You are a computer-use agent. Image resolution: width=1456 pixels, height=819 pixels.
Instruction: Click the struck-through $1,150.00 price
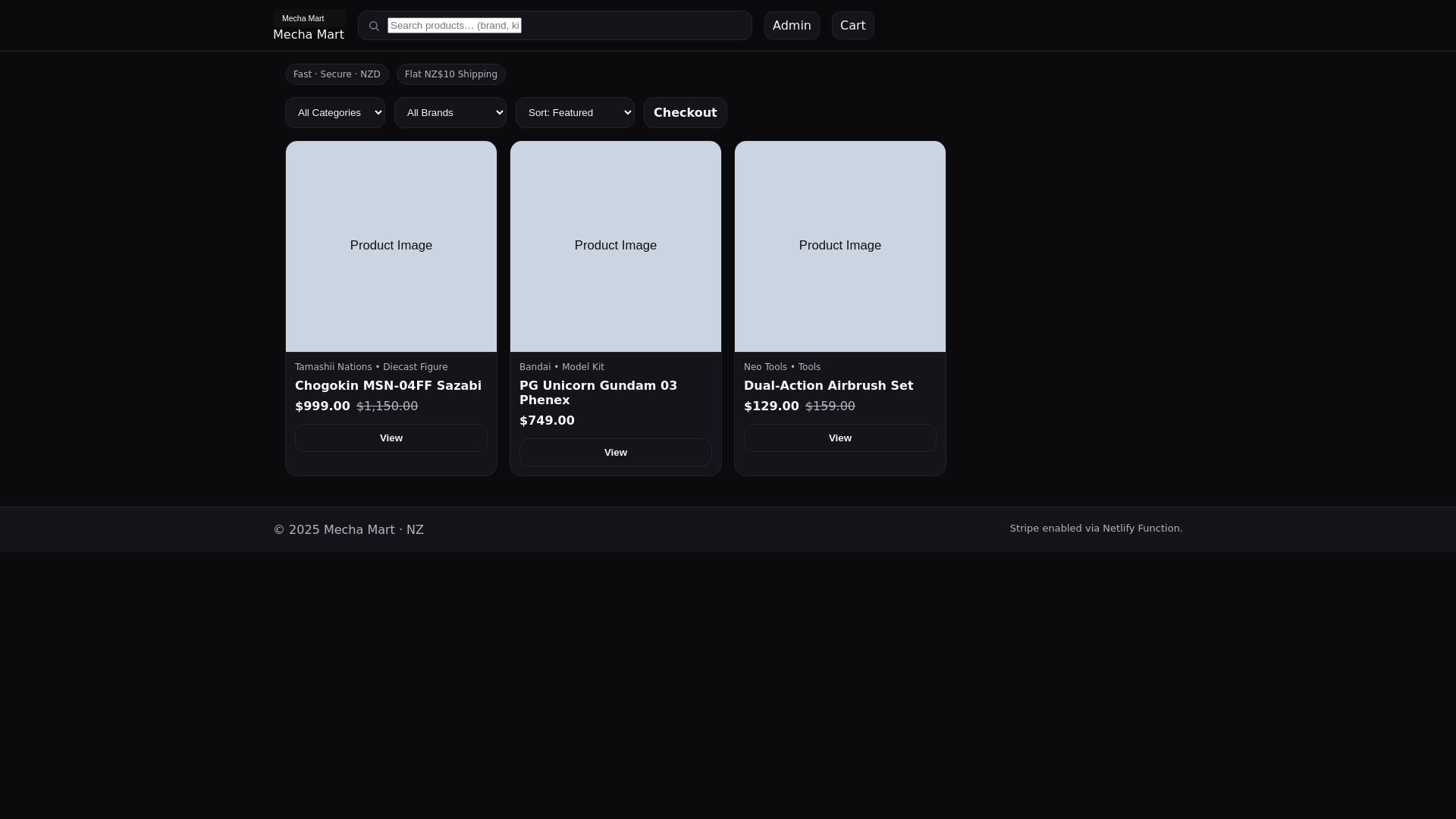[x=387, y=406]
